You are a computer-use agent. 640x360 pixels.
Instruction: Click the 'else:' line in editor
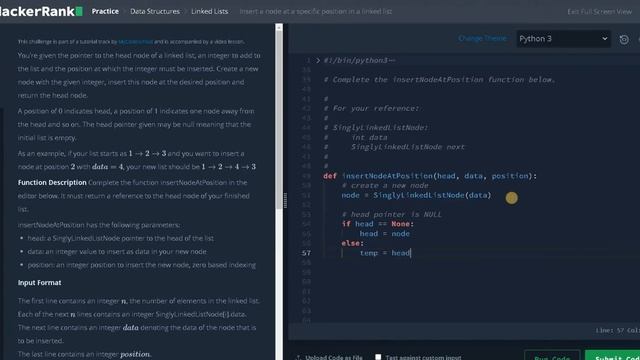(352, 243)
